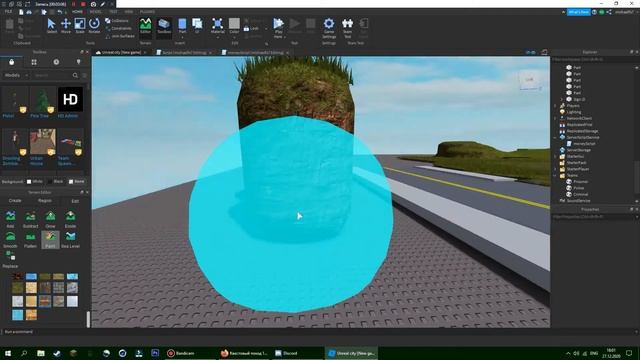Open the Toolbox Marketplace category tab

11,62
